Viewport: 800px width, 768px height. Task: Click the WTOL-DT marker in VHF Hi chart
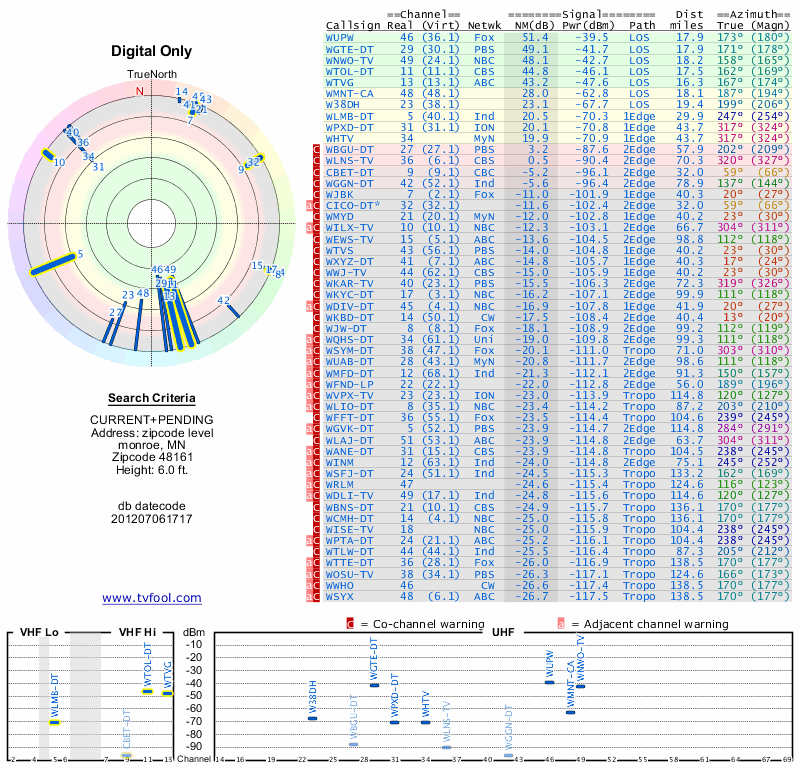(147, 691)
